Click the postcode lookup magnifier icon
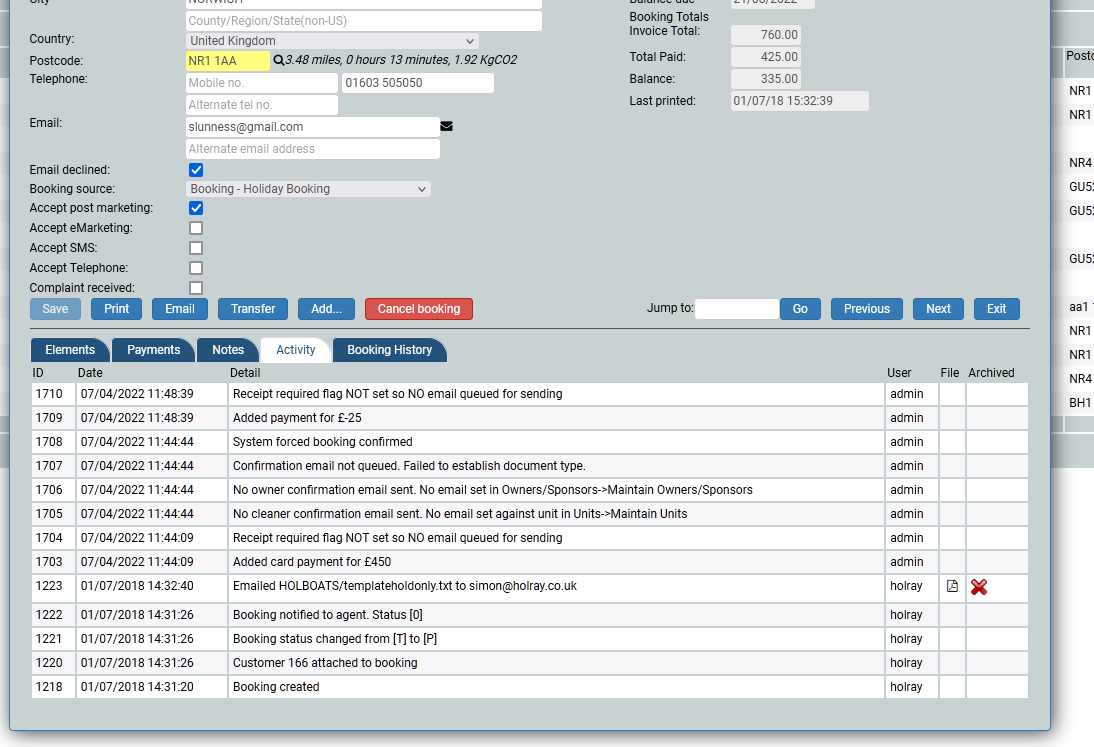The image size is (1094, 747). pos(278,61)
